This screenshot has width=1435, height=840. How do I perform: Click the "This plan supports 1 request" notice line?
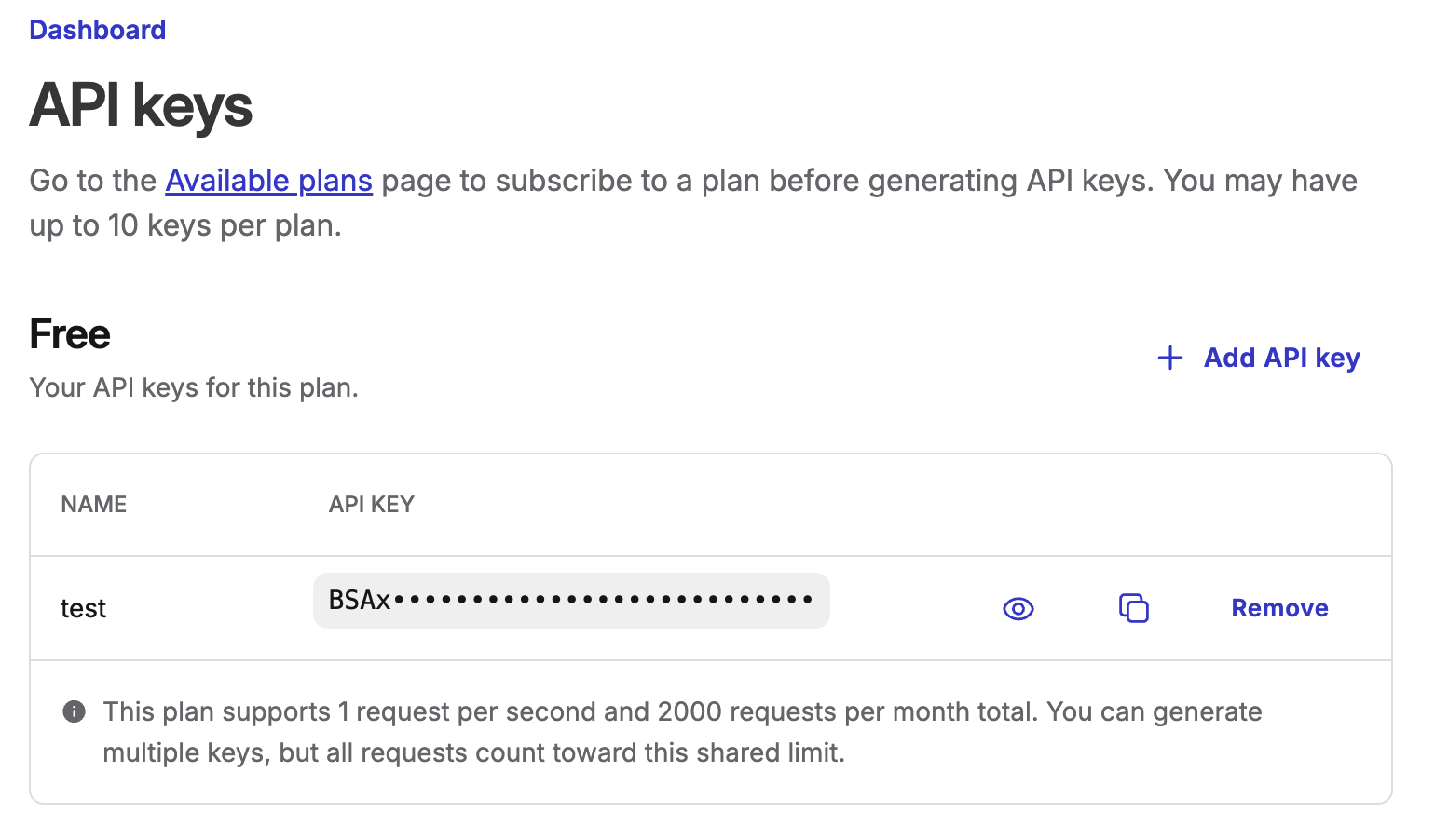[682, 712]
